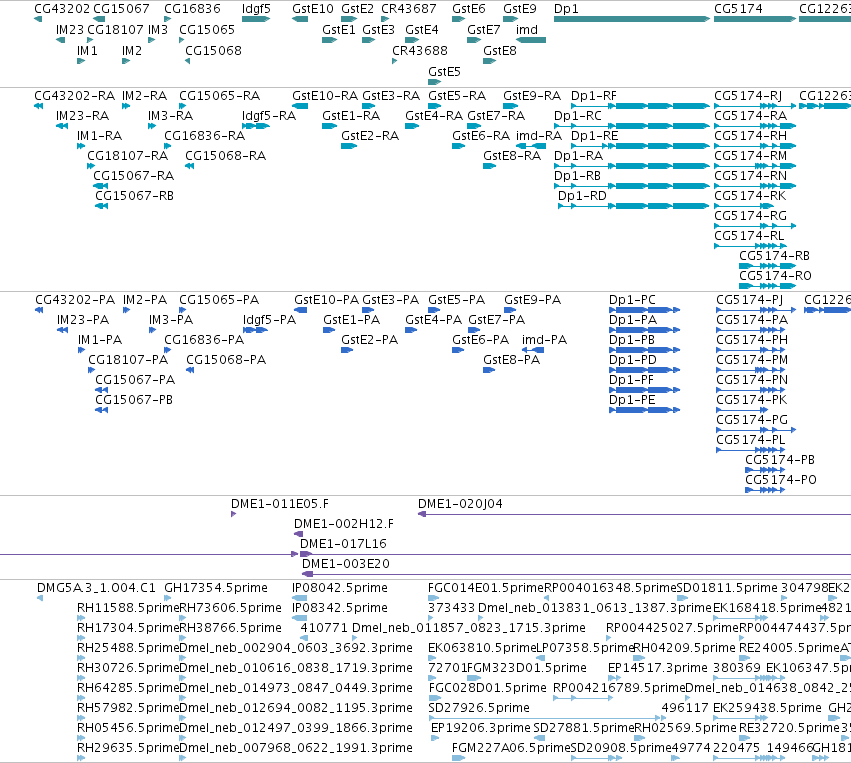
Task: Click the CG43202 gene label
Action: [62, 9]
